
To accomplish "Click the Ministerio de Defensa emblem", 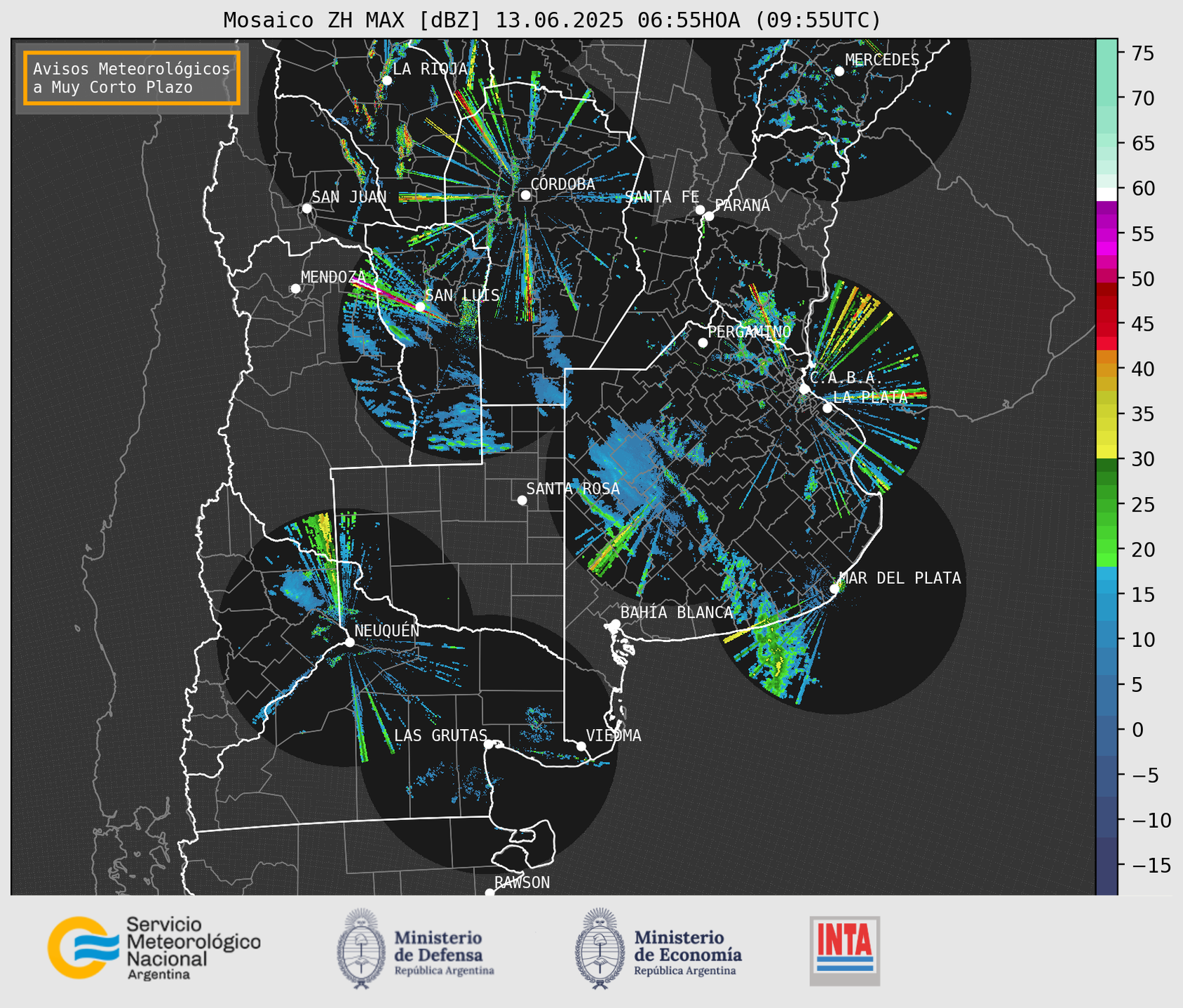I will tap(360, 948).
